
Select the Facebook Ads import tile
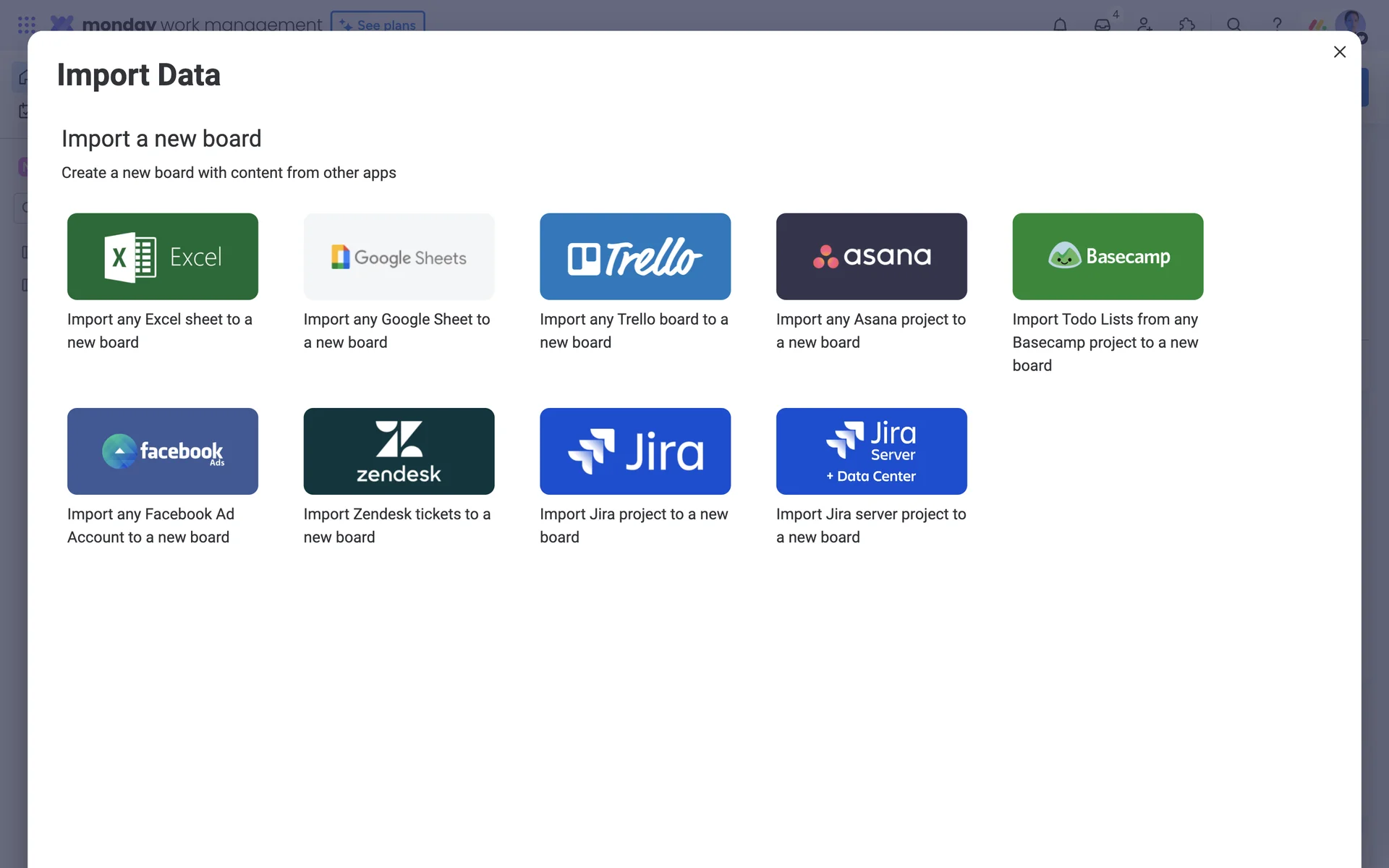pyautogui.click(x=162, y=451)
